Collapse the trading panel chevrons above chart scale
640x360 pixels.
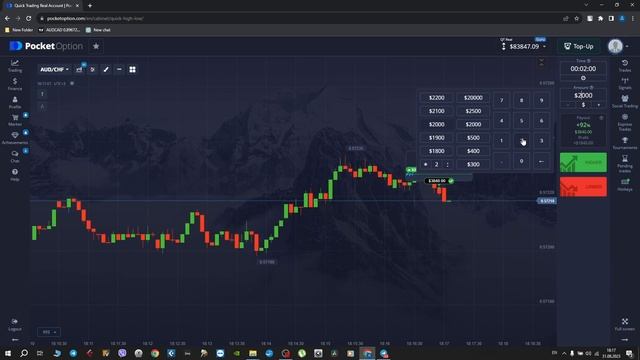point(542,62)
